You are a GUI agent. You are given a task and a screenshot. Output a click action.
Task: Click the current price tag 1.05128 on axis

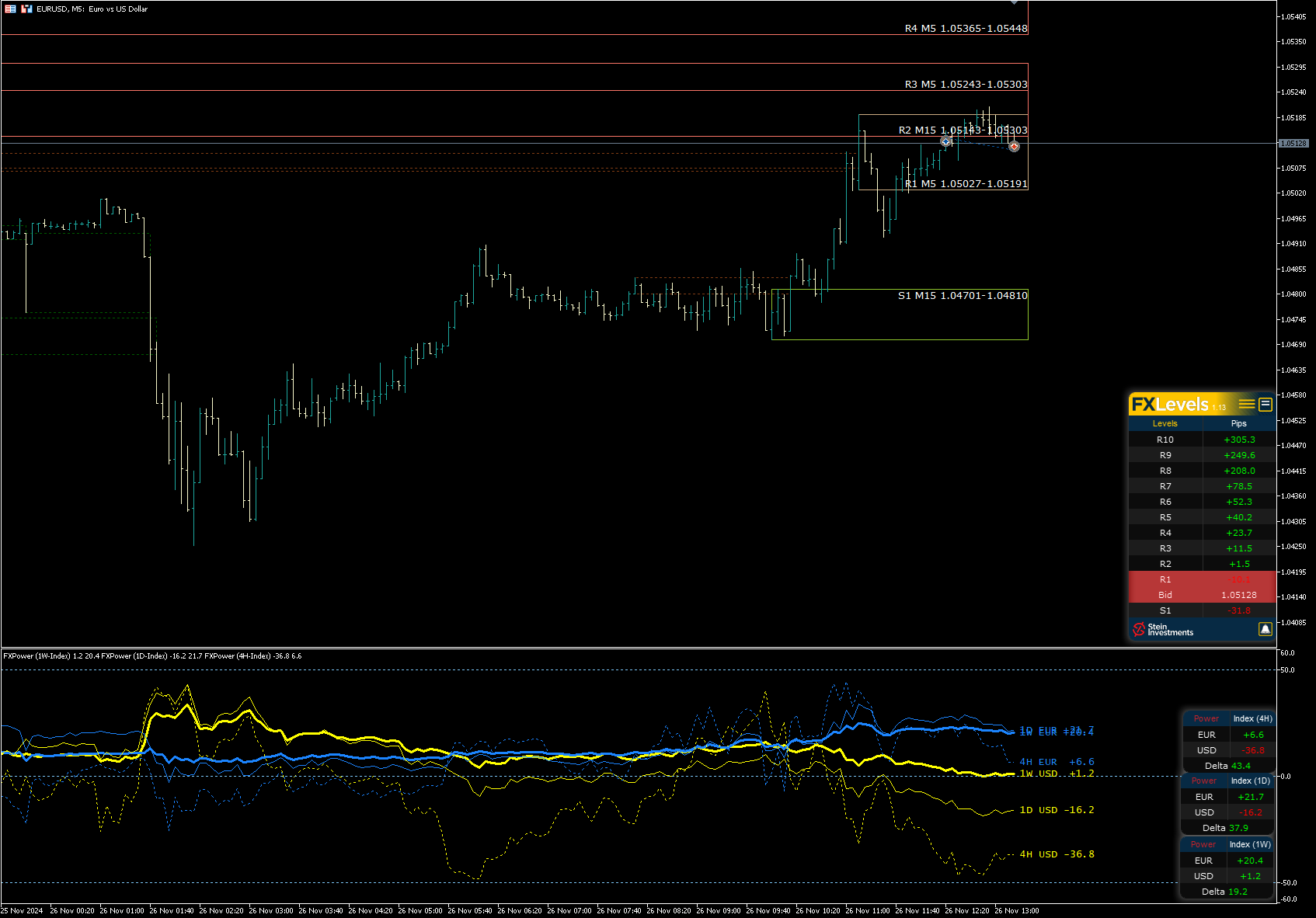coord(1294,144)
